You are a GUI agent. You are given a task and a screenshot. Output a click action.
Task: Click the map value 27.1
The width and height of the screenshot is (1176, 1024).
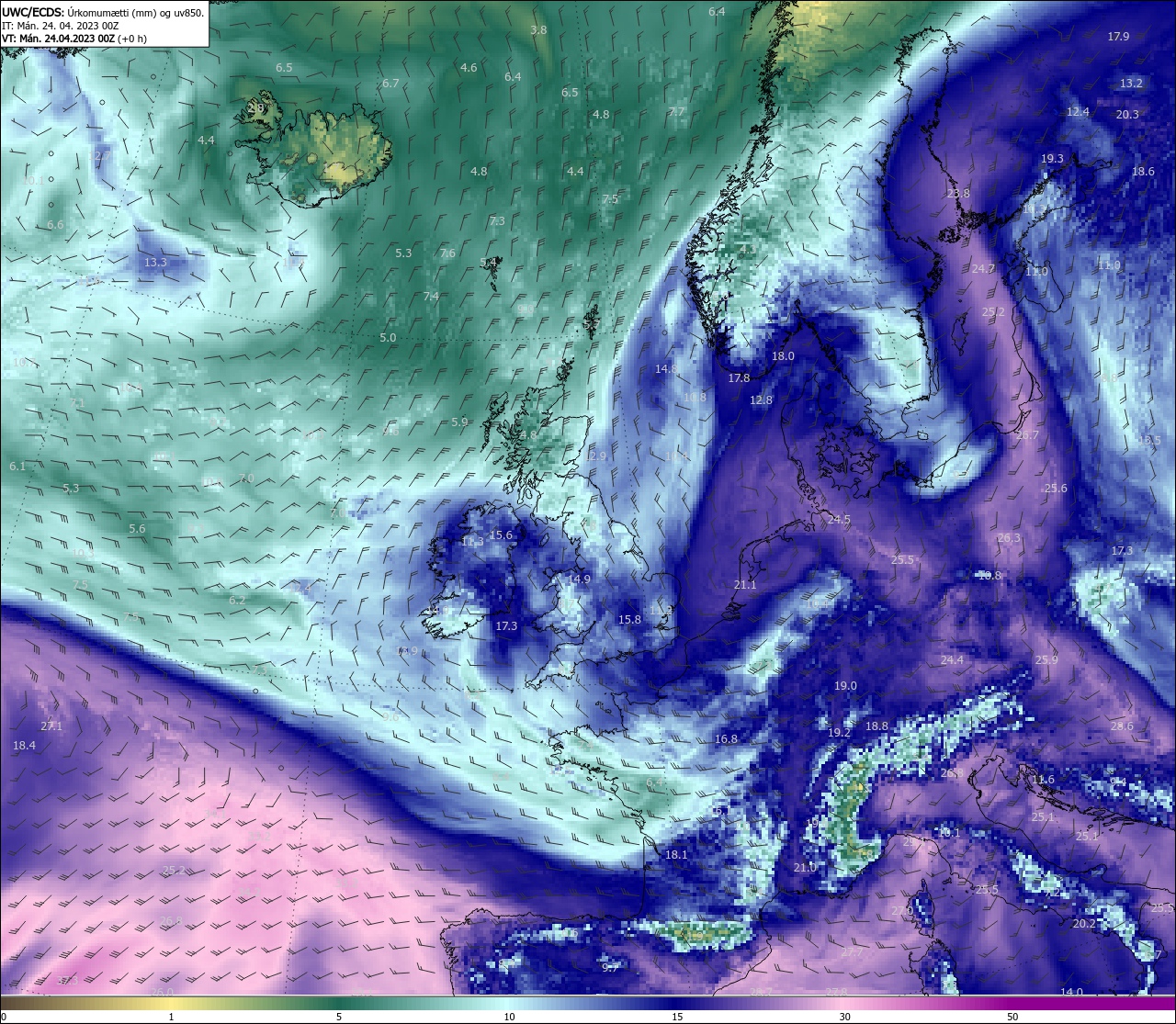[51, 726]
